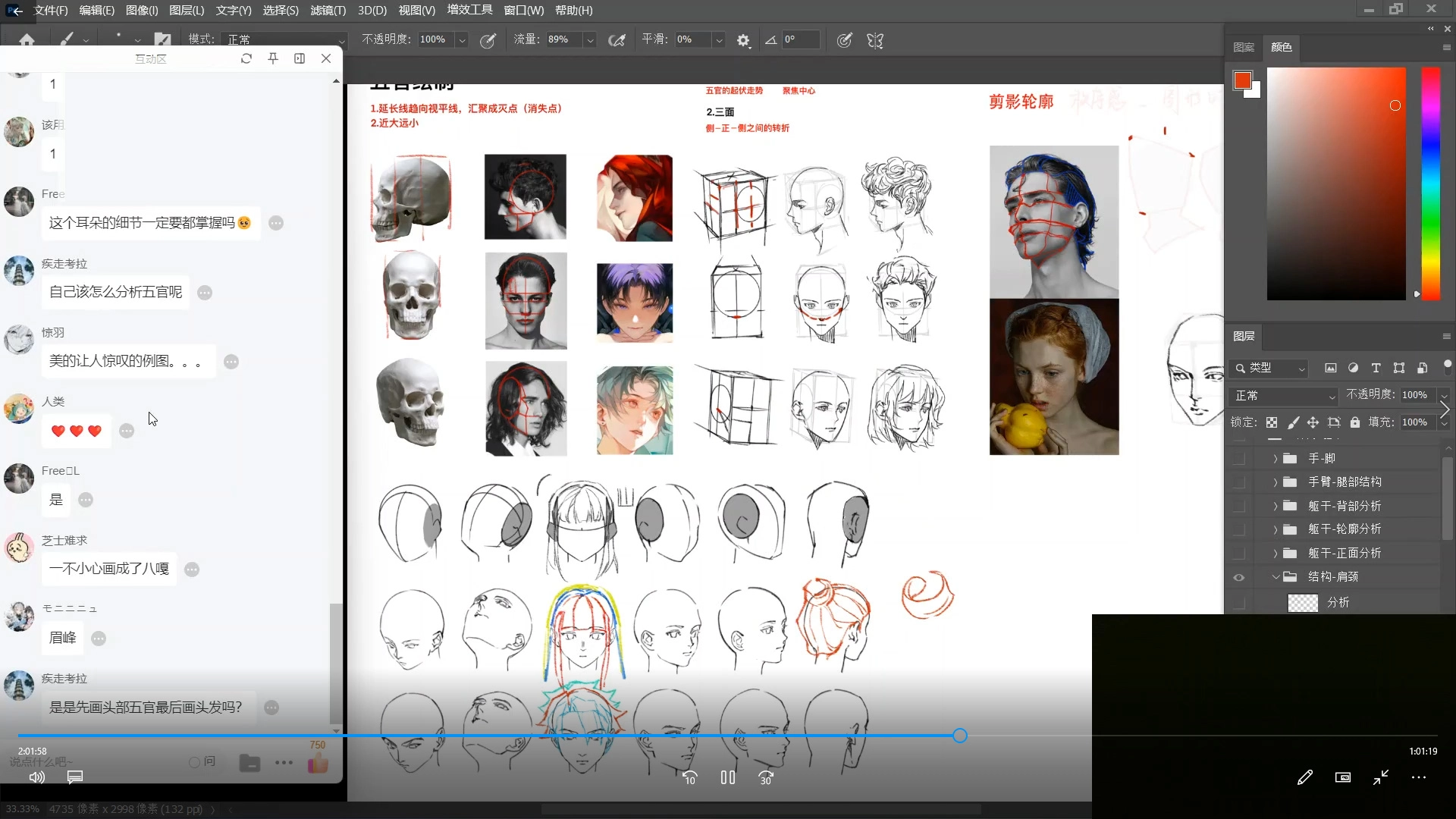The image size is (1456, 819).
Task: Switch to the 图案 panel tab
Action: [1244, 47]
